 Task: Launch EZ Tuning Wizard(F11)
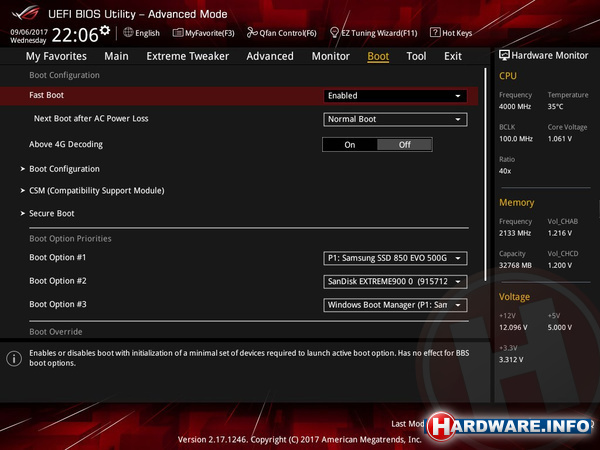(374, 33)
